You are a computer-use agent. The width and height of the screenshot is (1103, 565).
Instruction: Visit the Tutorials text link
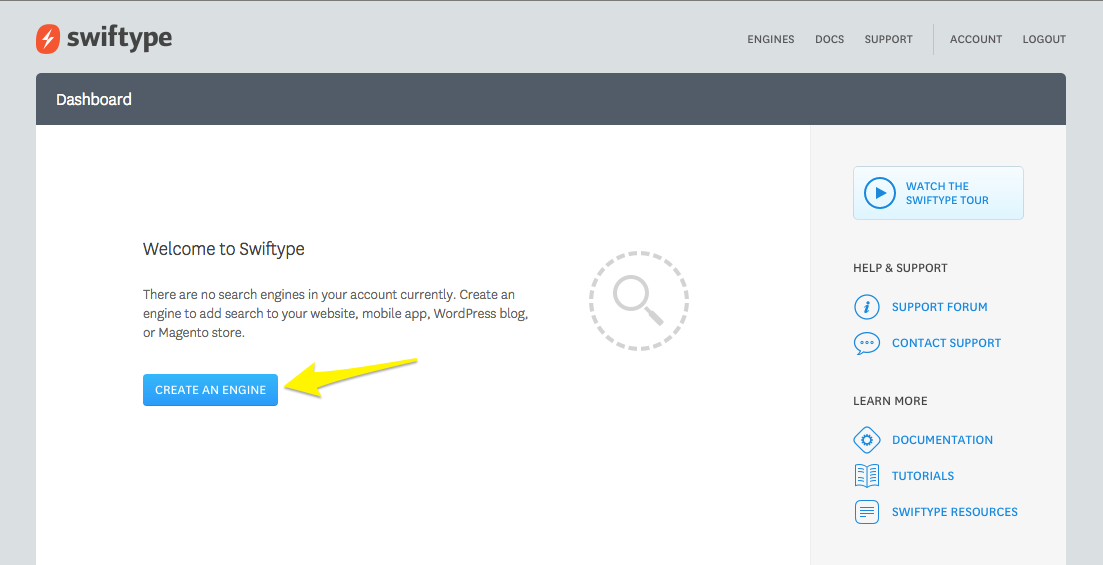[922, 476]
